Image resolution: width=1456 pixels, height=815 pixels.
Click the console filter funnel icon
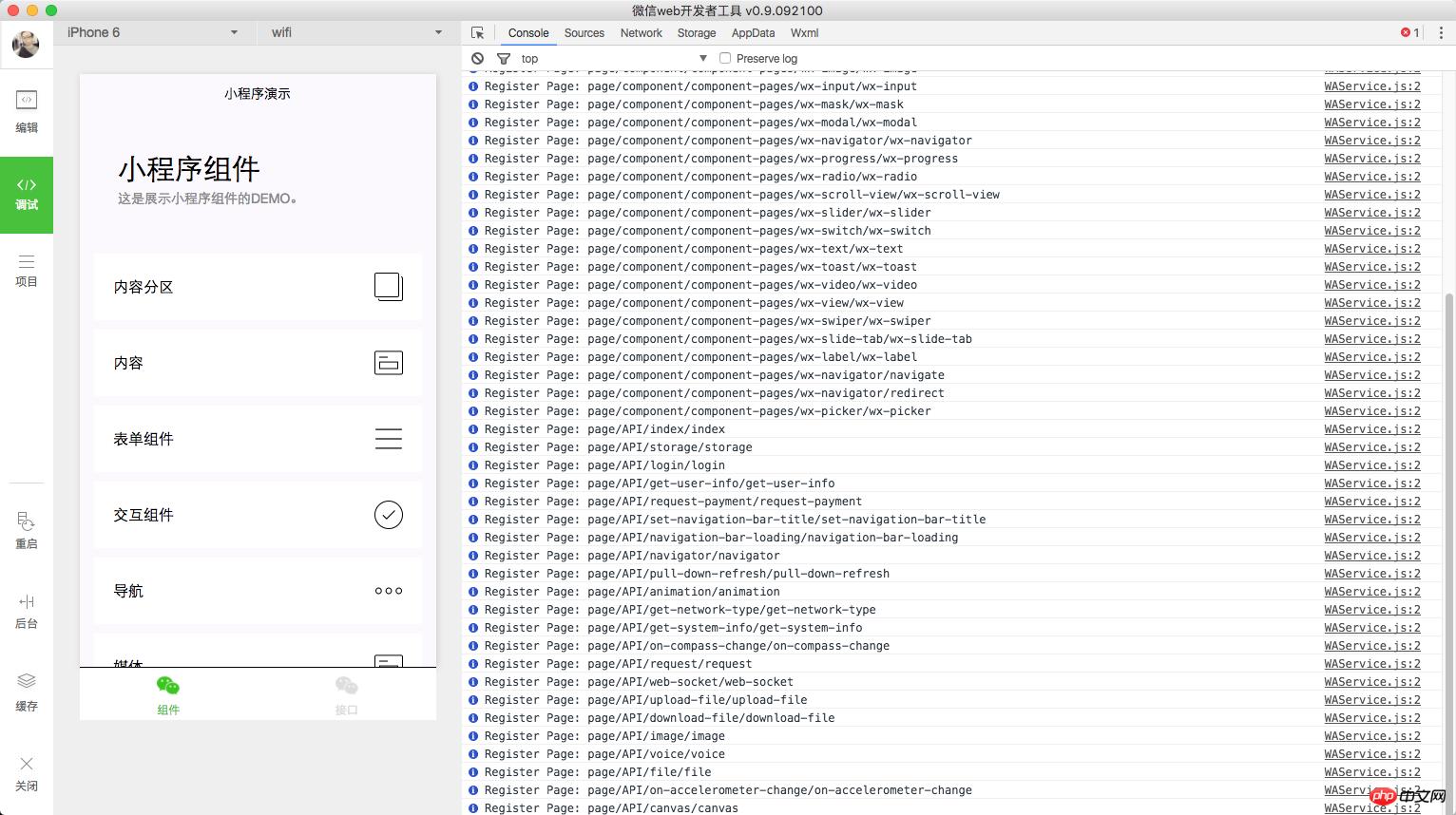click(x=504, y=58)
